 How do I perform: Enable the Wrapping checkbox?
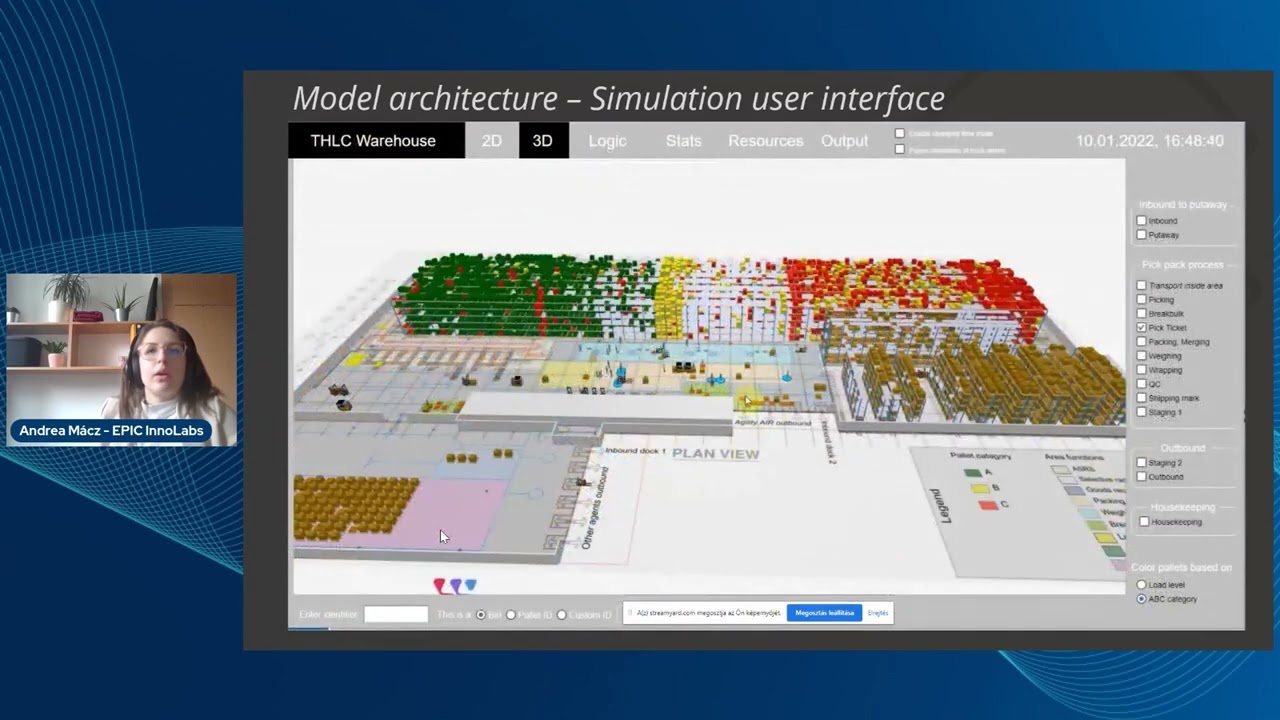click(x=1142, y=369)
